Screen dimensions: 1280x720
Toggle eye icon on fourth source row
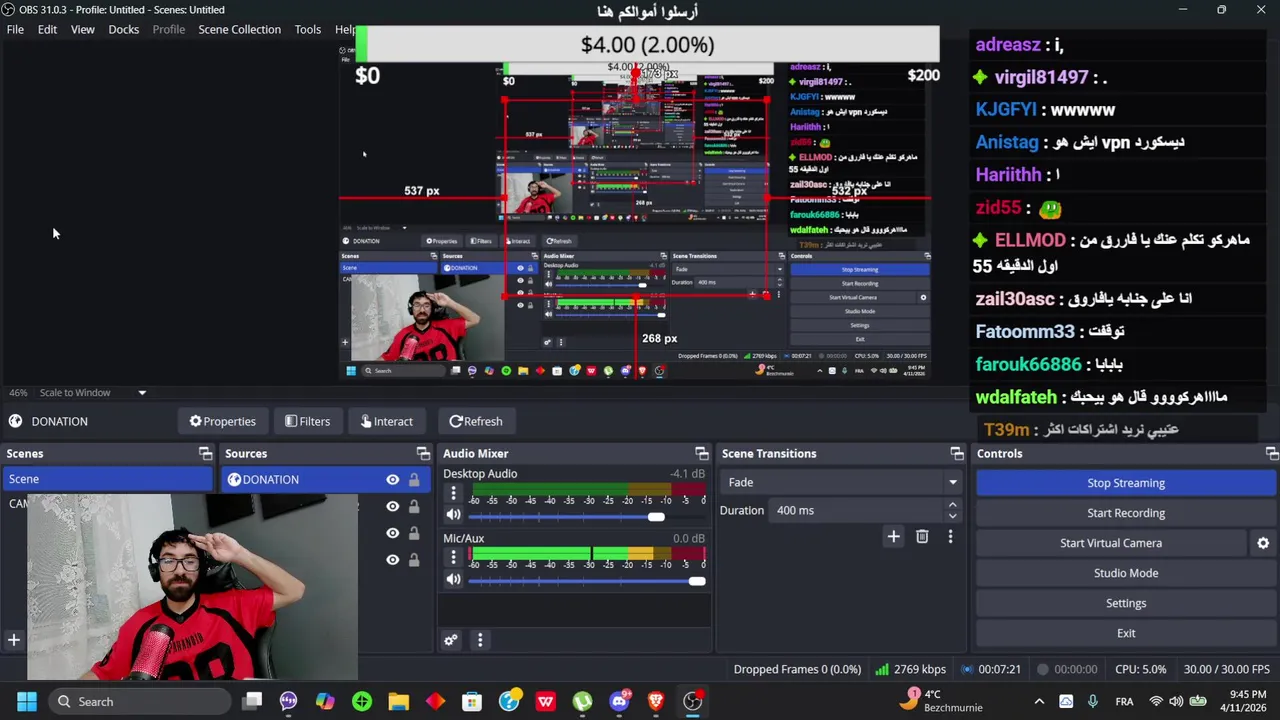coord(393,560)
